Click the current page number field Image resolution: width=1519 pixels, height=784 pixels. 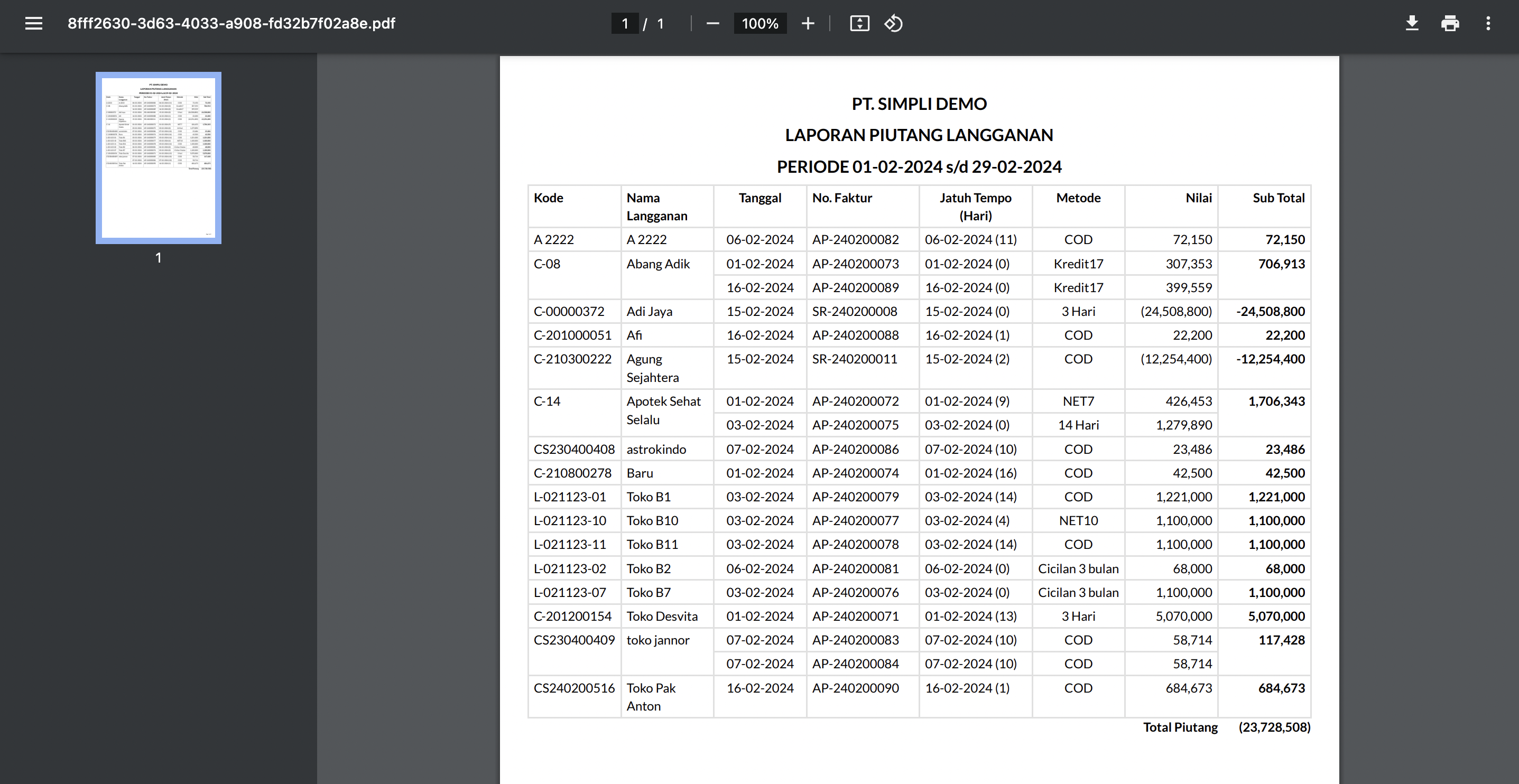(625, 24)
